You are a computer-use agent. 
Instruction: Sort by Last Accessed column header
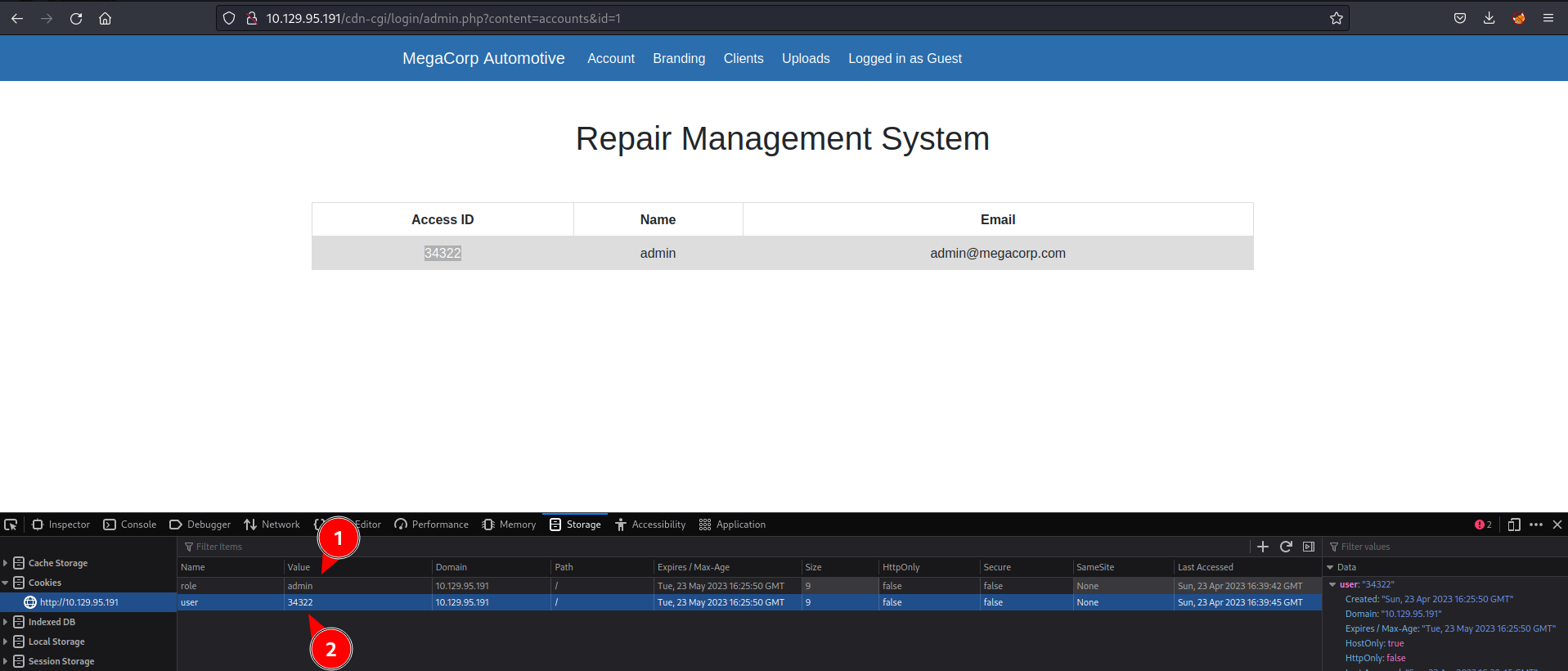pos(1248,567)
